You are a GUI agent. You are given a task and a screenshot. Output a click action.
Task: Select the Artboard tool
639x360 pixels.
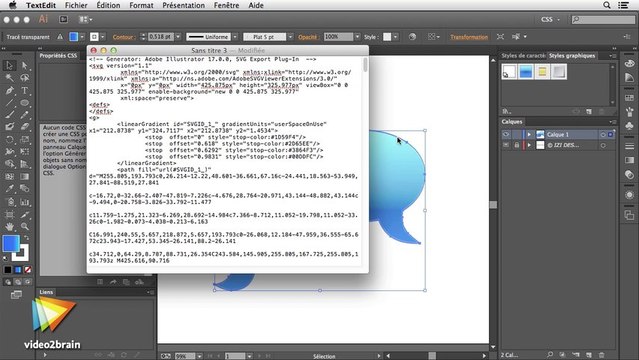10,214
